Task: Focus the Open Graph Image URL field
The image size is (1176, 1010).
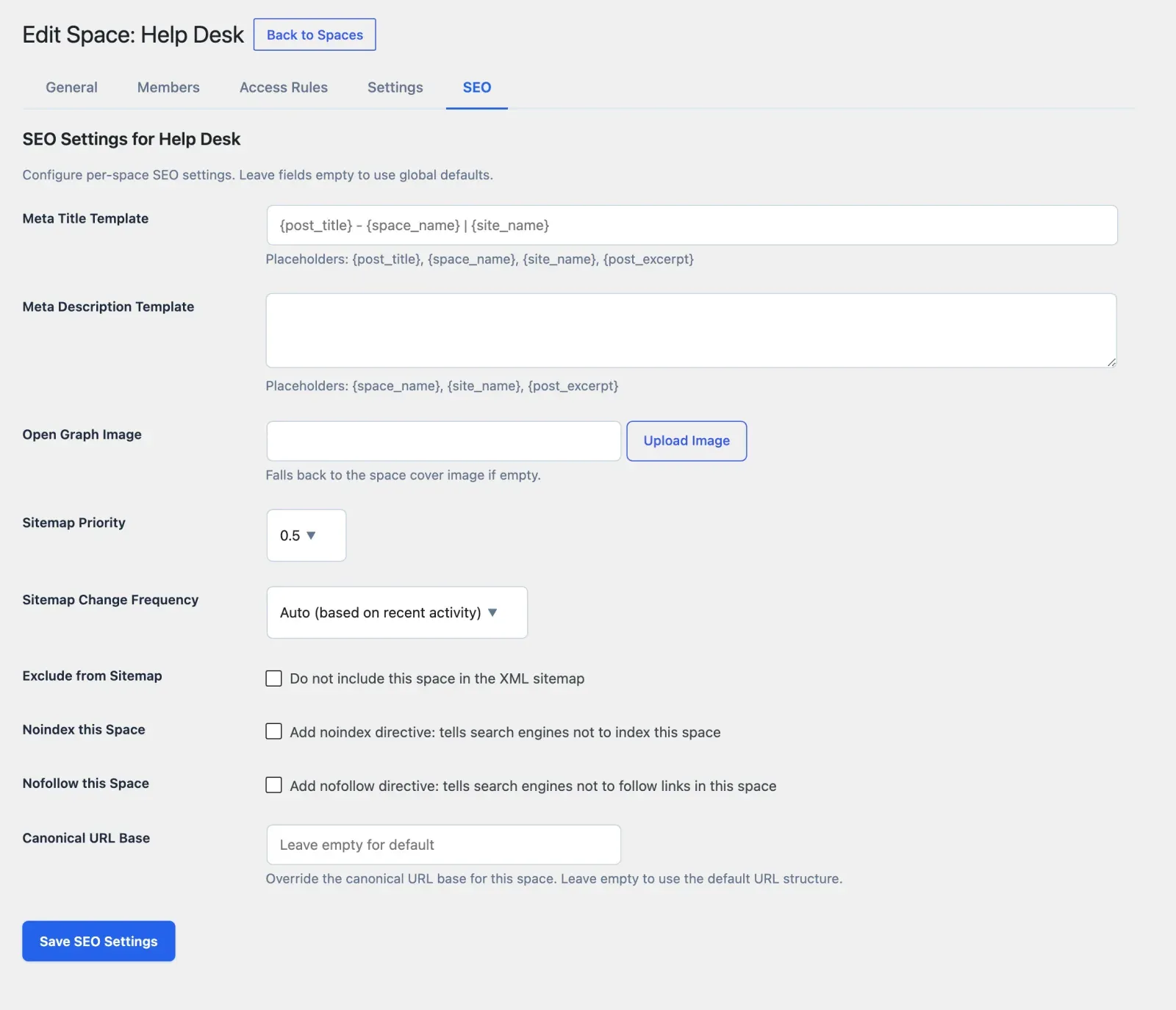Action: click(x=444, y=441)
